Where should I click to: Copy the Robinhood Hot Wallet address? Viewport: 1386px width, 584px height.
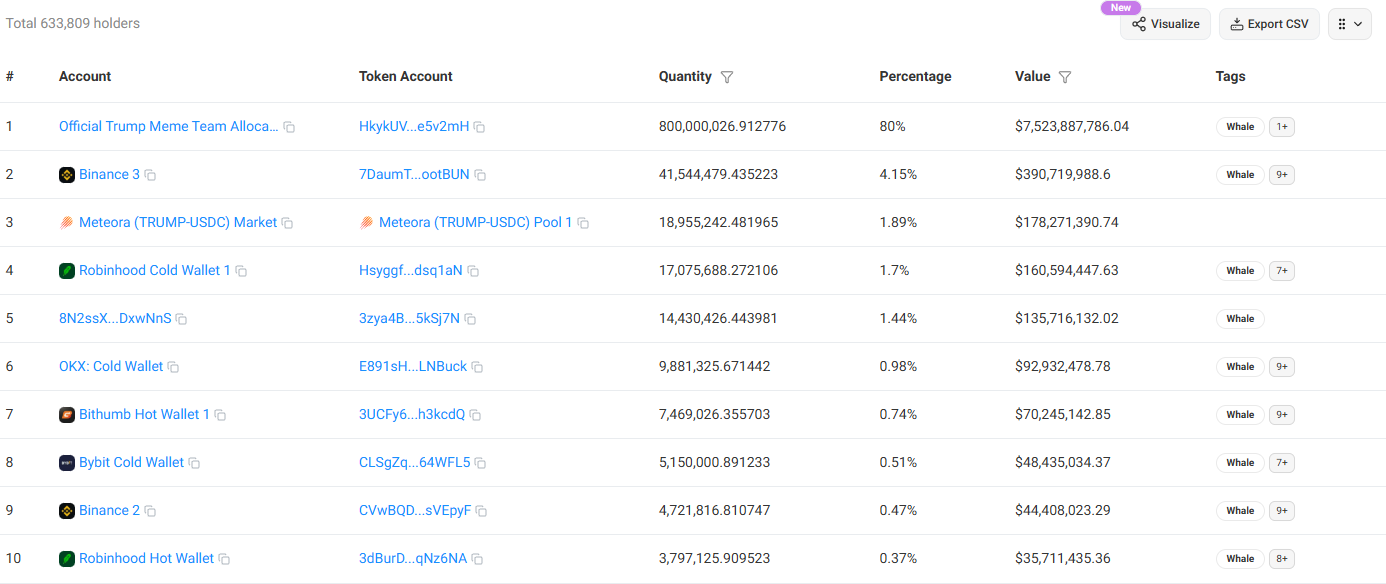[x=224, y=559]
